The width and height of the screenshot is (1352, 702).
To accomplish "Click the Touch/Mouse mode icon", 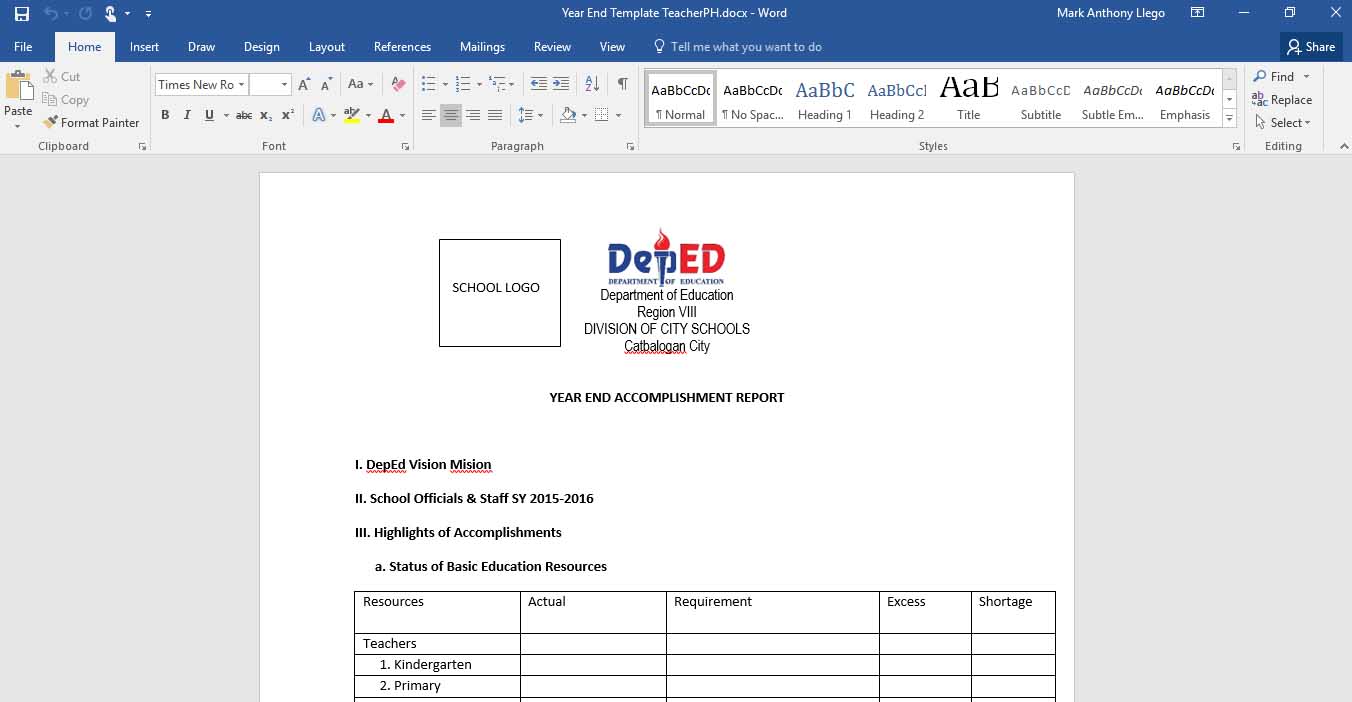I will tap(110, 14).
